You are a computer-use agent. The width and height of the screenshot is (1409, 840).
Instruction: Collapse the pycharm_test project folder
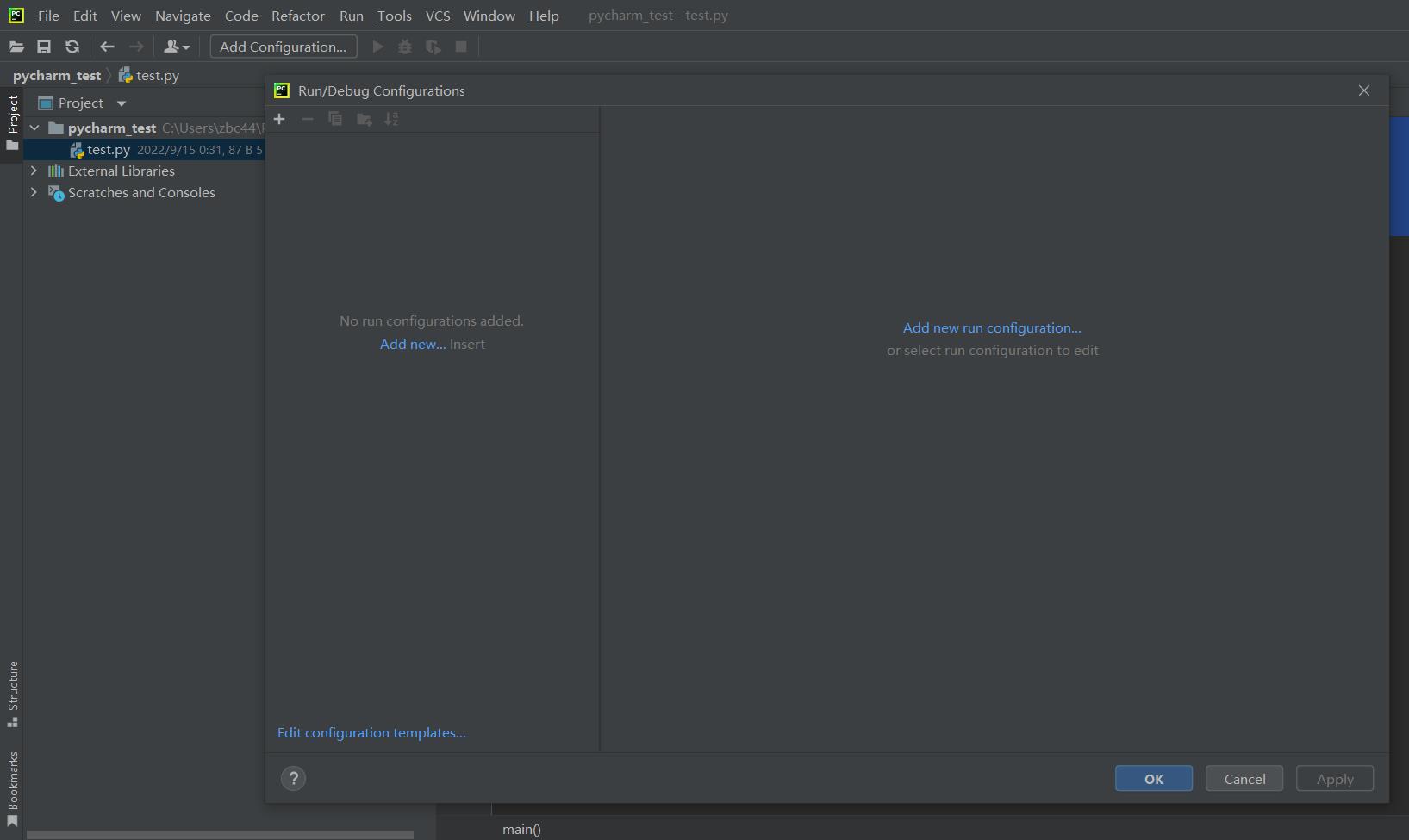coord(34,128)
